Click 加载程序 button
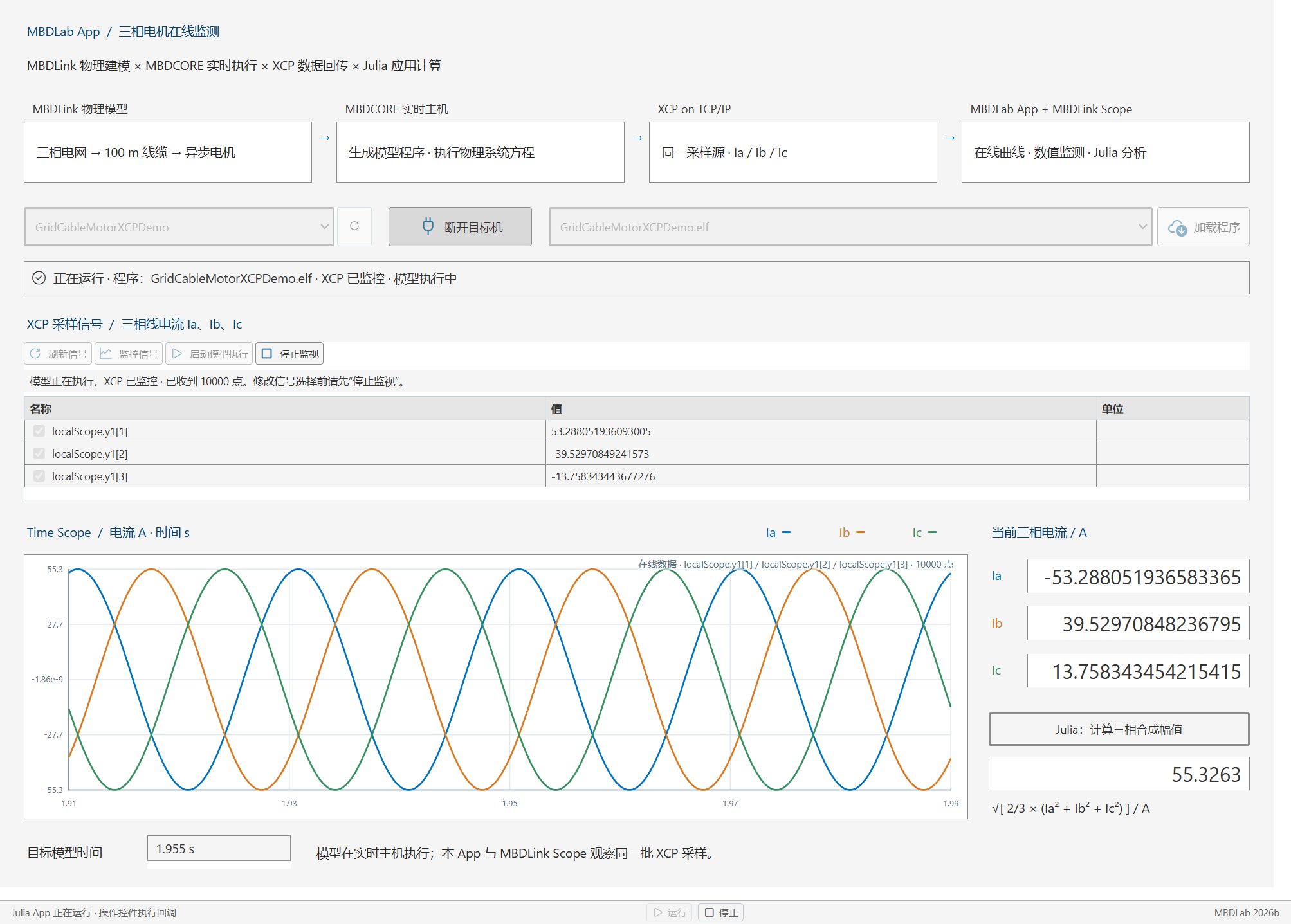This screenshot has width=1291, height=924. click(x=1203, y=226)
